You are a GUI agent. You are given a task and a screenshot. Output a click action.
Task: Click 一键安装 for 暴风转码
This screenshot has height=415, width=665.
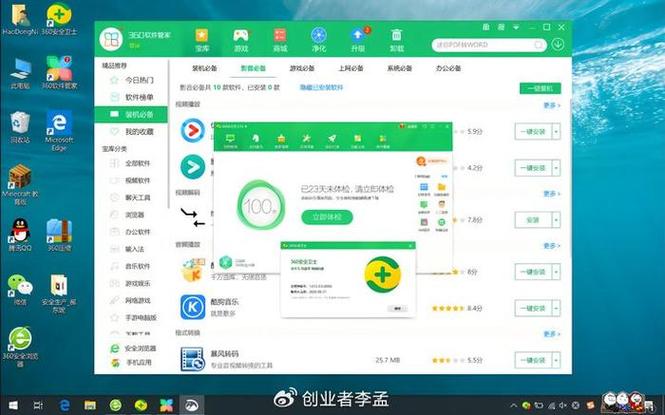(533, 360)
